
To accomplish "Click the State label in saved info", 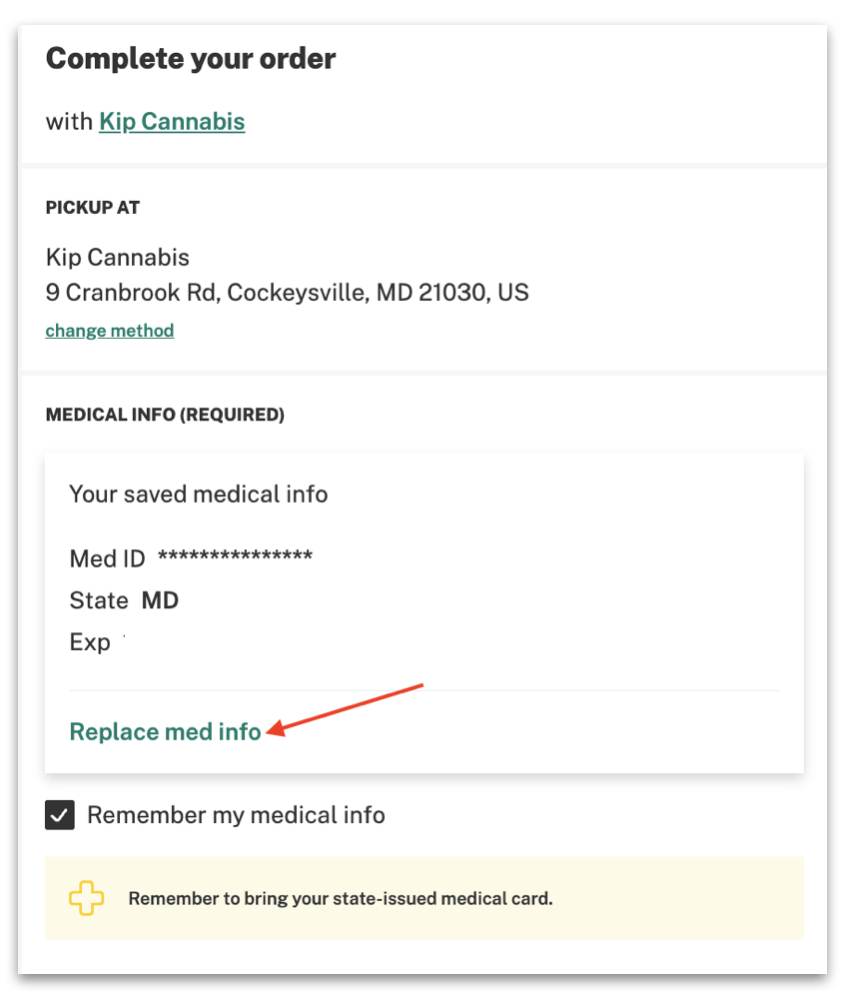I will coord(99,600).
